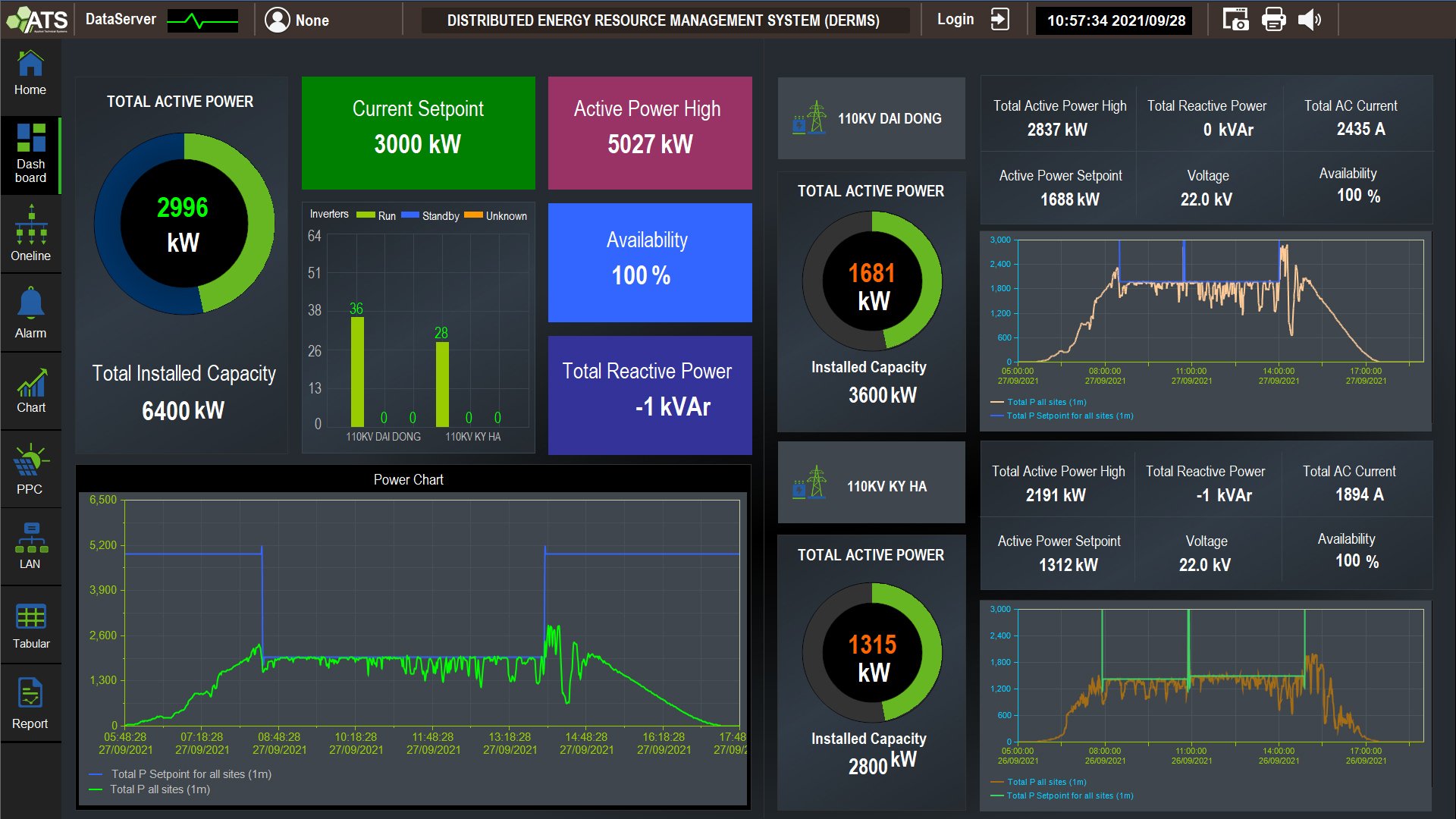Viewport: 1456px width, 819px height.
Task: Click the 1312 kW Active Power Setpoint value
Action: tap(1068, 565)
